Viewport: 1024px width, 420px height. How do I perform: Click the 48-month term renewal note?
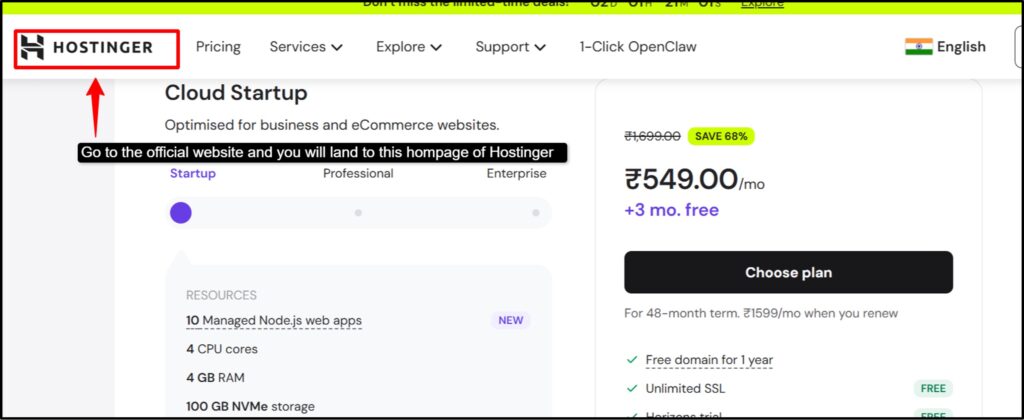(761, 314)
